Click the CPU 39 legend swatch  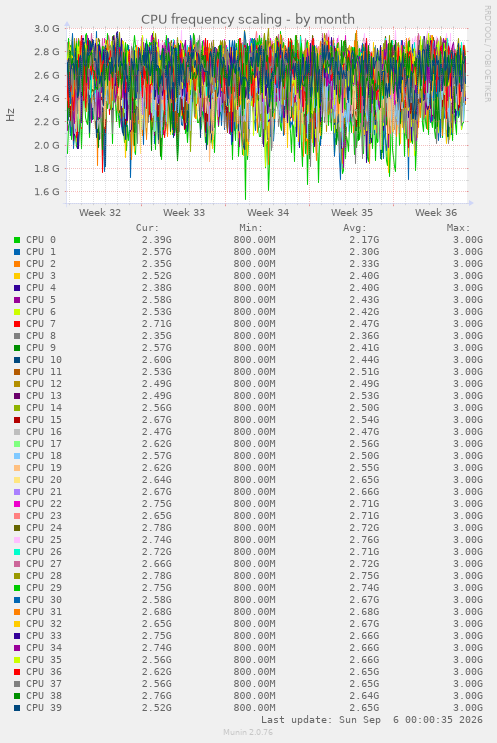coord(17,708)
